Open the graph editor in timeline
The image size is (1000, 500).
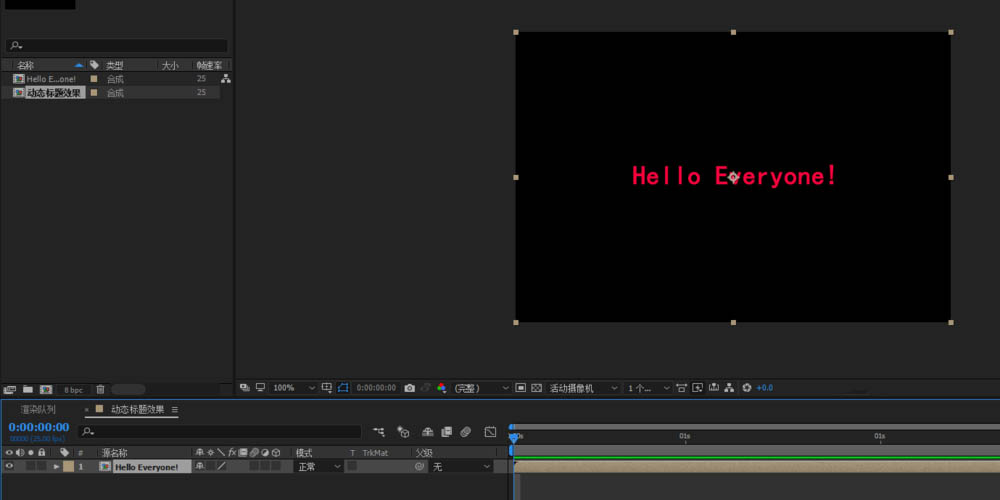pos(490,432)
